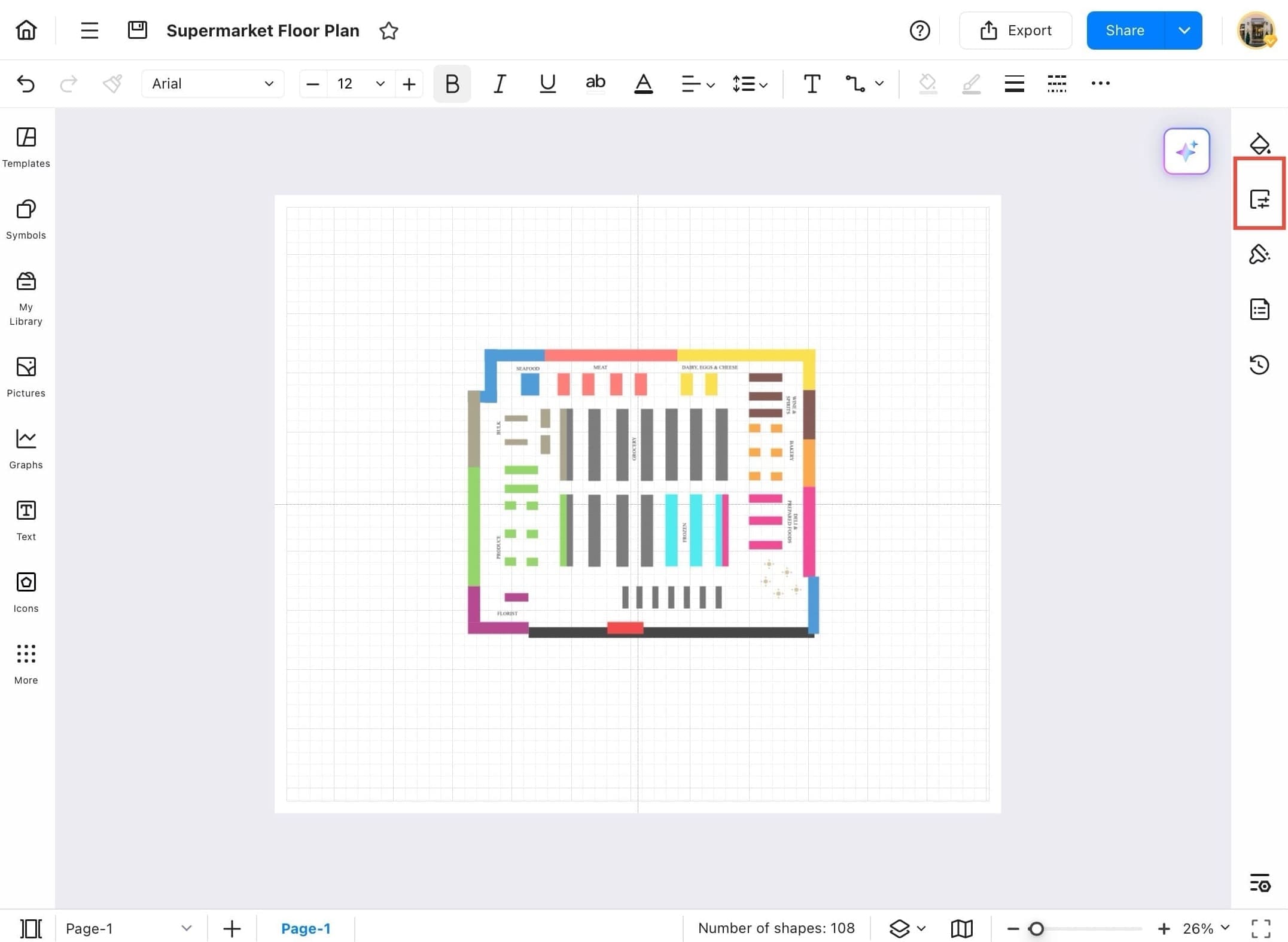Click the zoom slider handle

[1036, 928]
